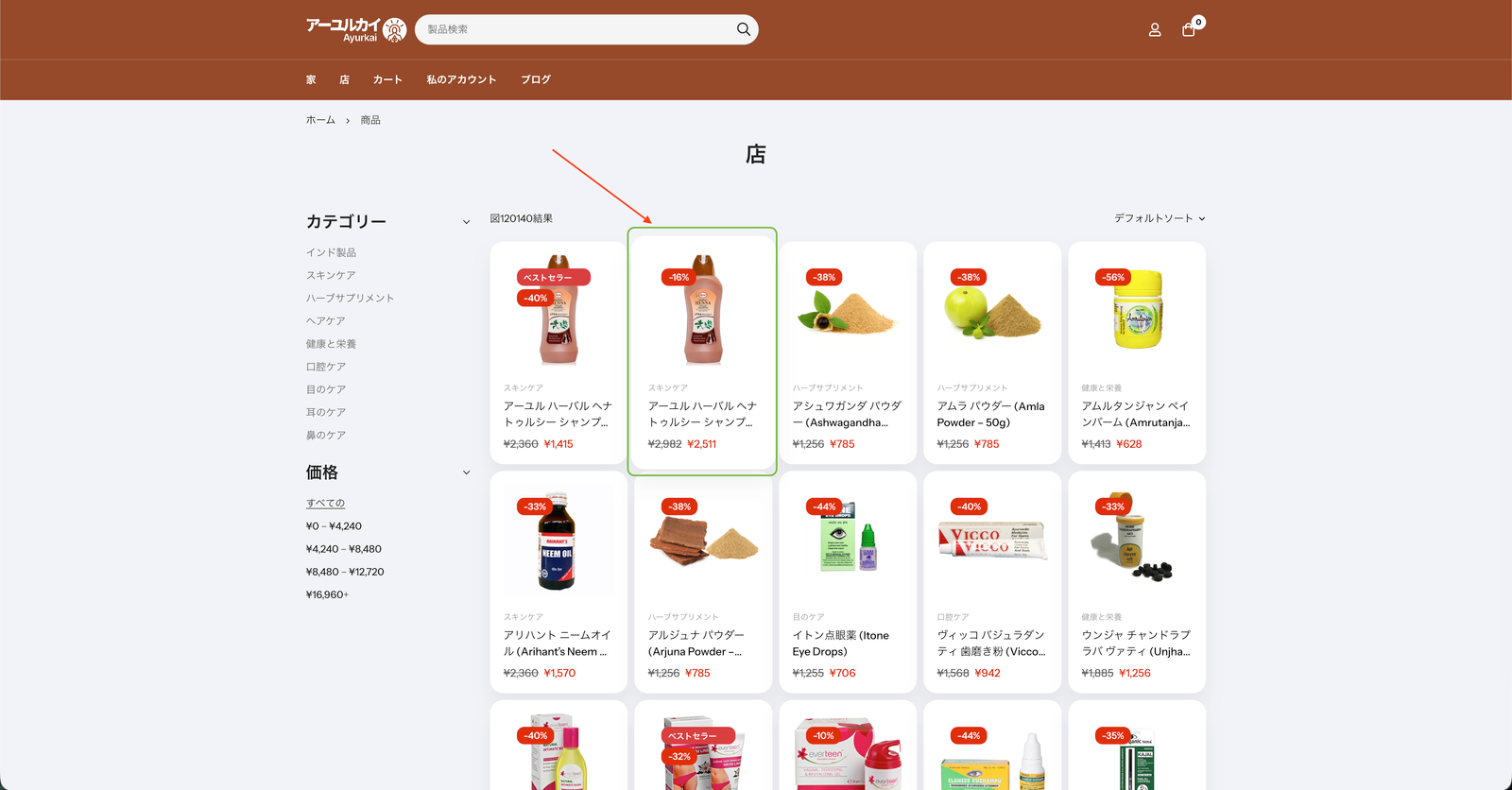The image size is (1512, 790).
Task: Open 私のアカウント menu item
Action: click(x=461, y=80)
